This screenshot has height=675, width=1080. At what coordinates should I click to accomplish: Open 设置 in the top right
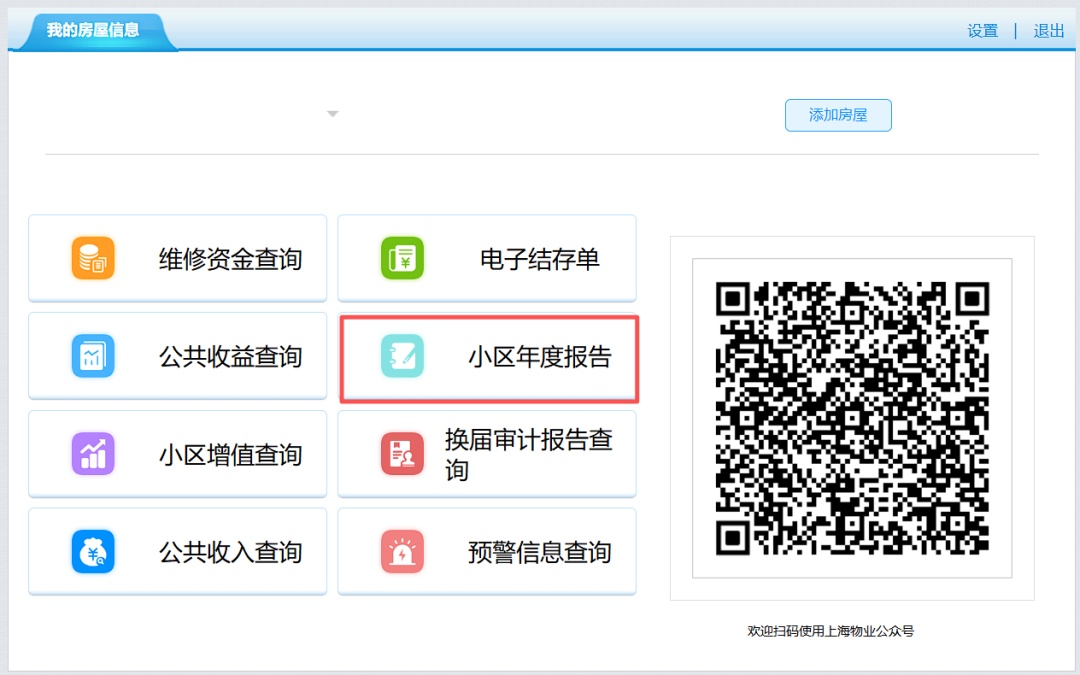tap(982, 31)
